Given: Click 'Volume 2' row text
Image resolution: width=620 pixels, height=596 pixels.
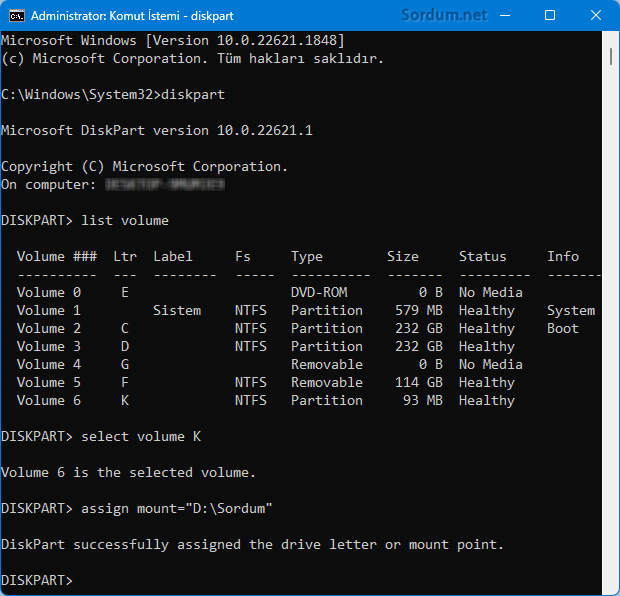Looking at the screenshot, I should point(49,328).
